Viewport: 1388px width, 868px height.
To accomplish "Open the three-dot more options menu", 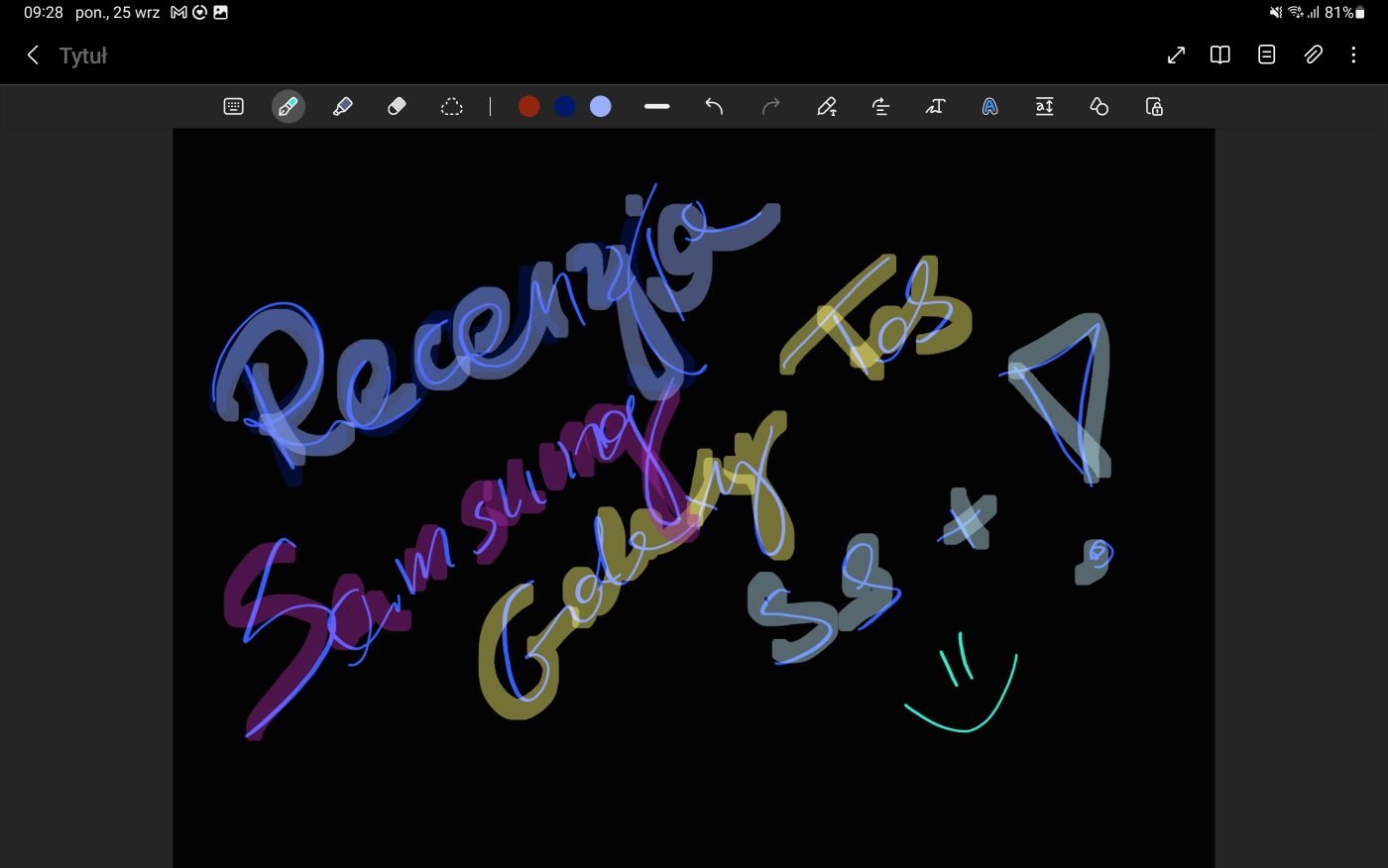I will pos(1353,54).
